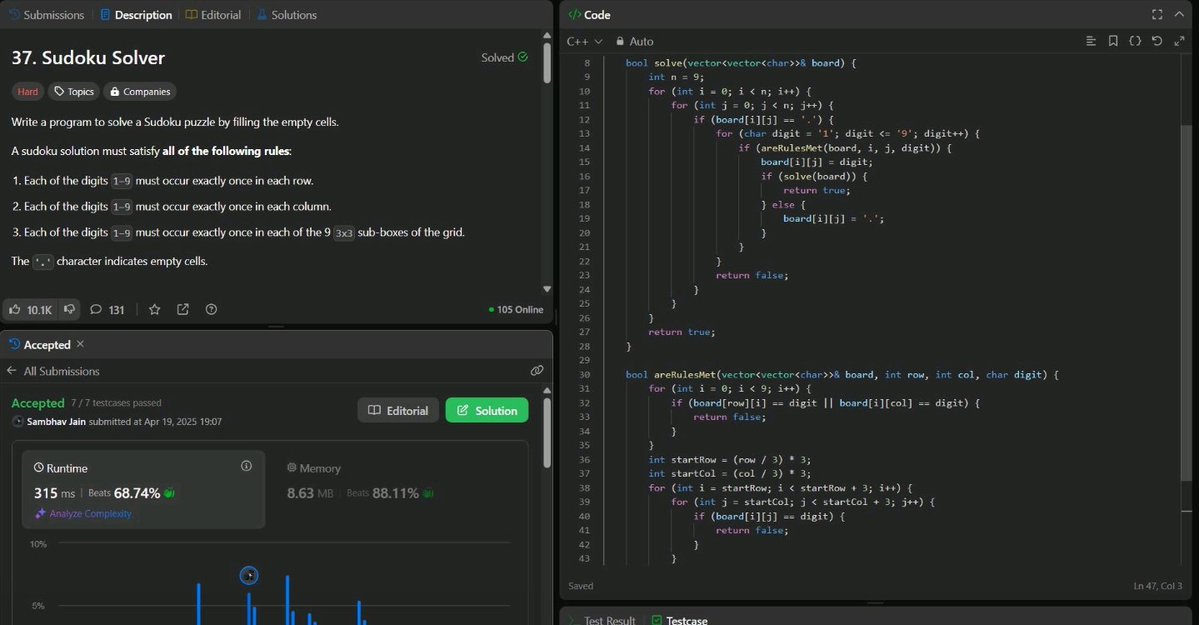This screenshot has width=1199, height=625.
Task: Show the Companies tag
Action: pyautogui.click(x=140, y=92)
